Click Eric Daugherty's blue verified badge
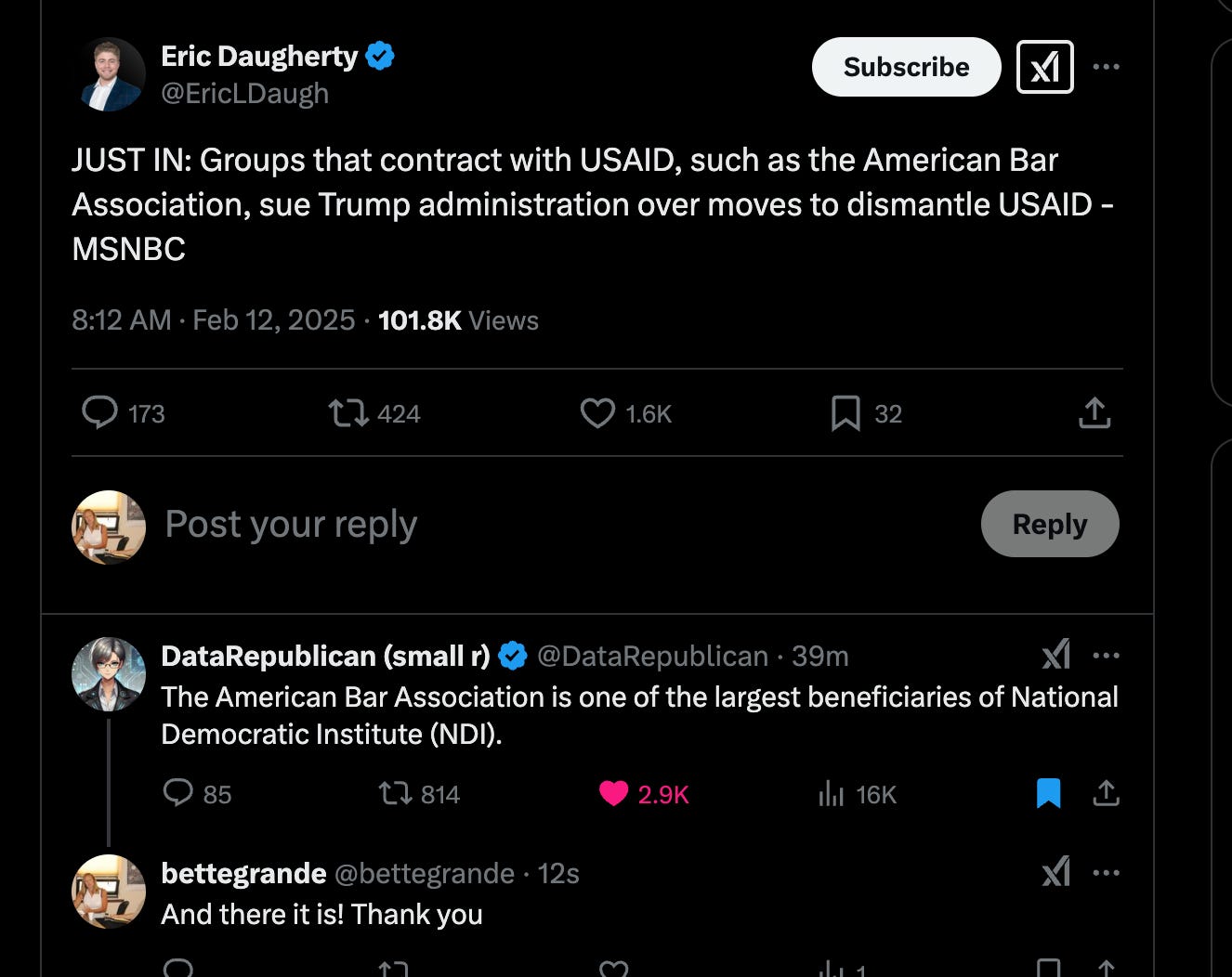This screenshot has height=977, width=1232. pos(379,56)
